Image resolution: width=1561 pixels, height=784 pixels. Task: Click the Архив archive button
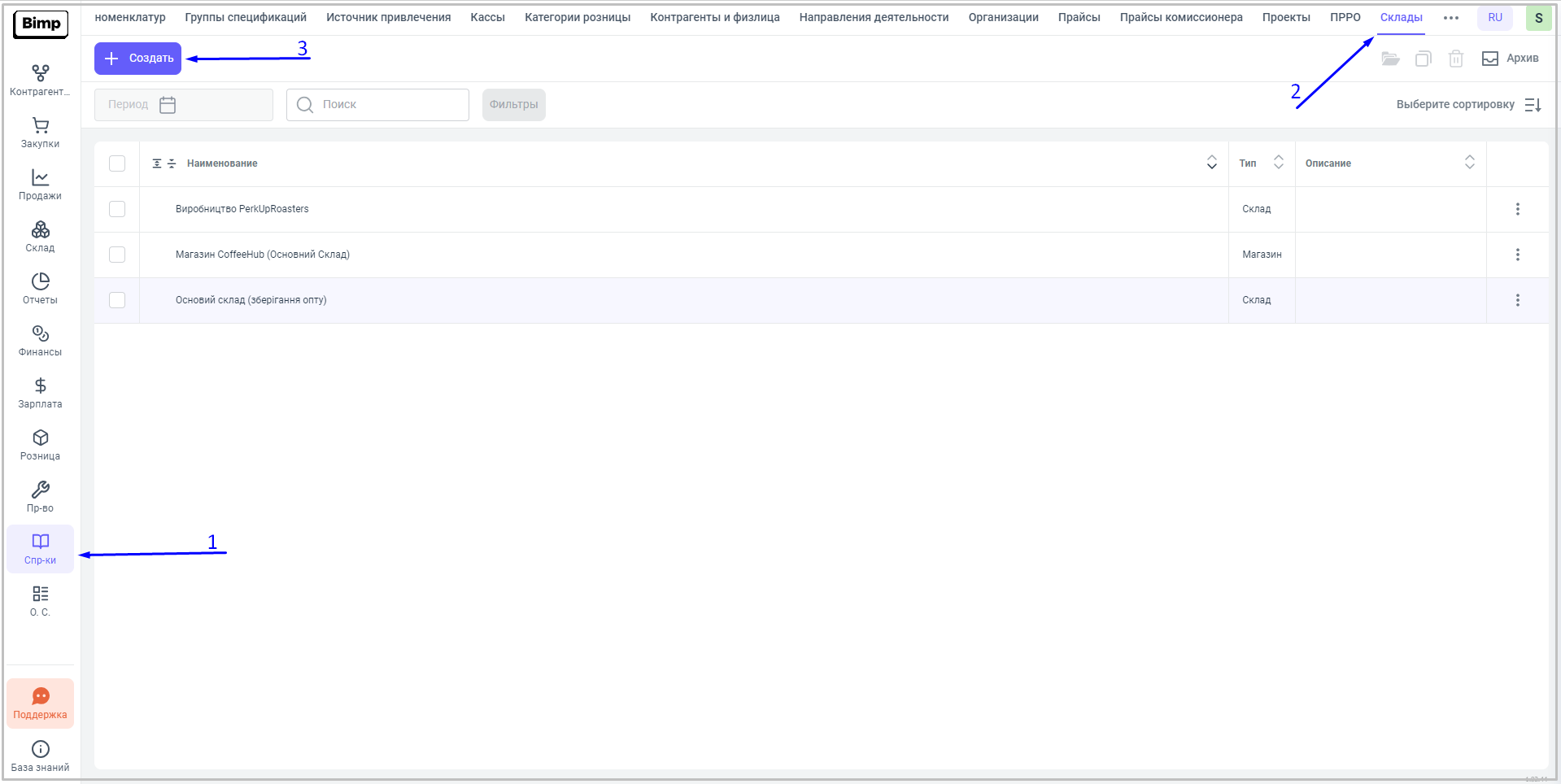[1510, 59]
